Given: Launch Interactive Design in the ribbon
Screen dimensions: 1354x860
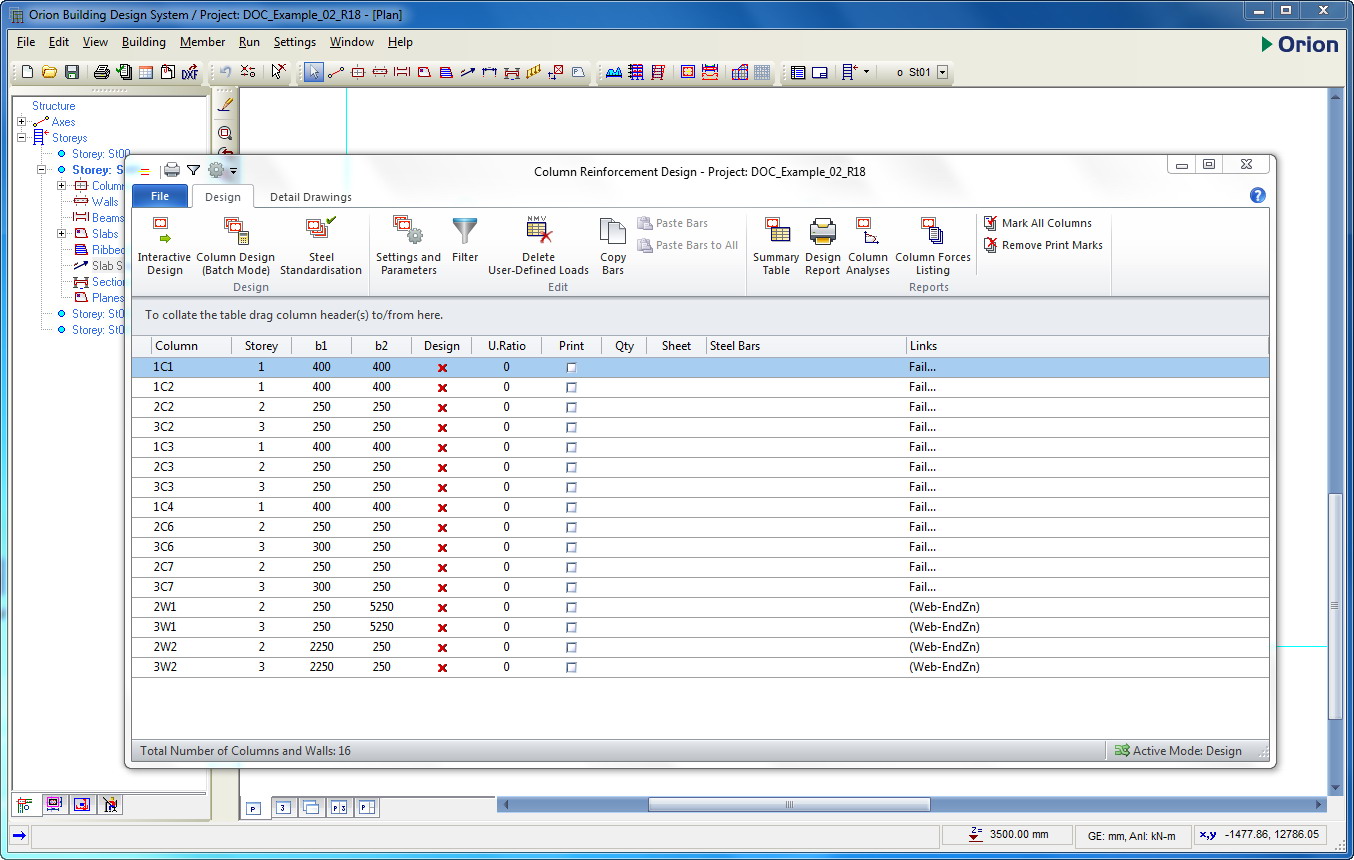Looking at the screenshot, I should click(164, 246).
